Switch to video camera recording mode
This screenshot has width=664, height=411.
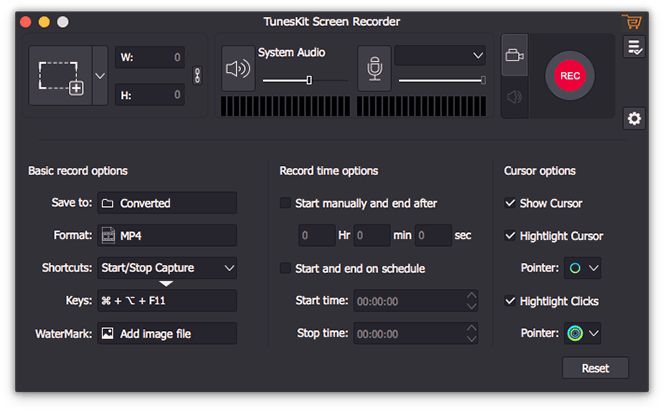tap(514, 55)
